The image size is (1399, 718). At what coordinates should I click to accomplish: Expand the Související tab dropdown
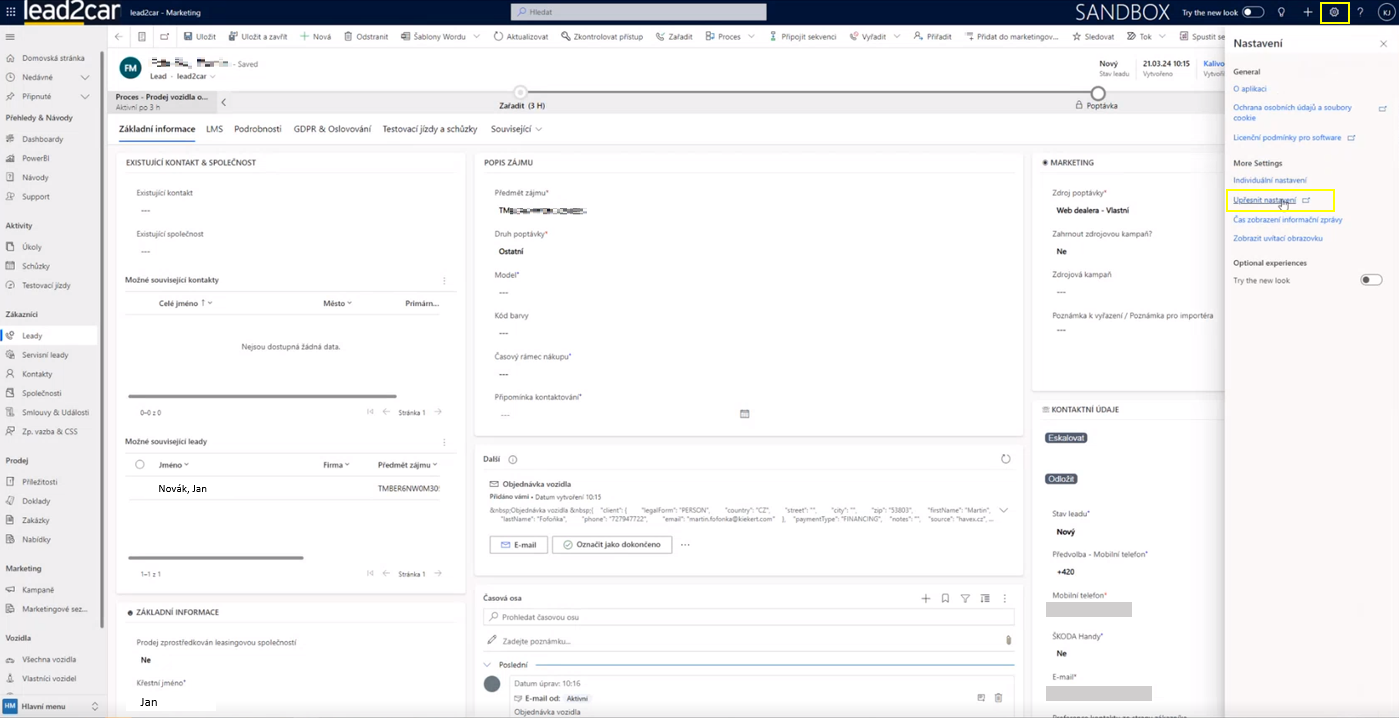tap(539, 129)
